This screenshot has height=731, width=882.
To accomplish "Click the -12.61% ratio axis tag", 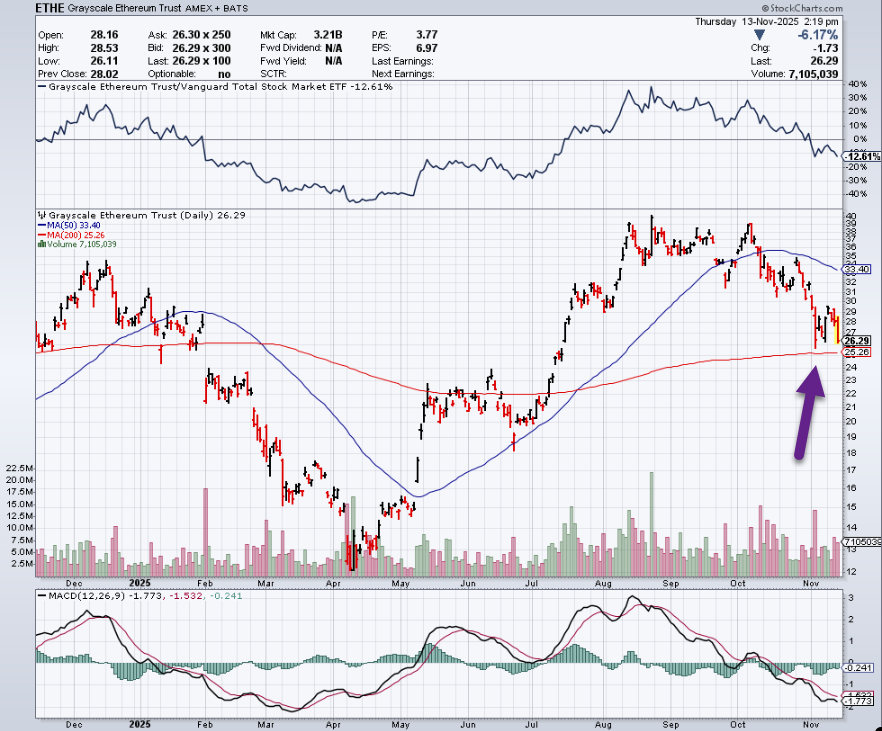I will pyautogui.click(x=859, y=157).
